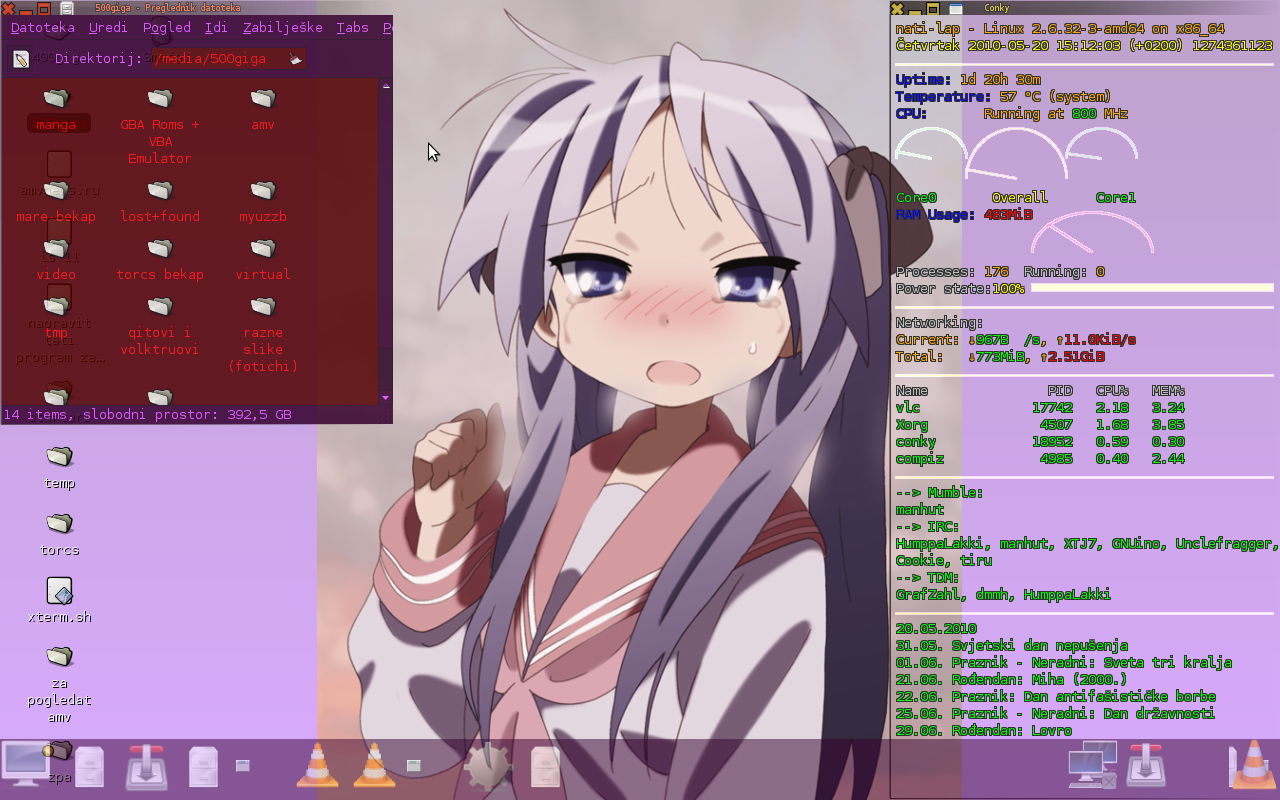Toggle path edit mode with pencil icon
The image size is (1280, 800).
click(21, 59)
